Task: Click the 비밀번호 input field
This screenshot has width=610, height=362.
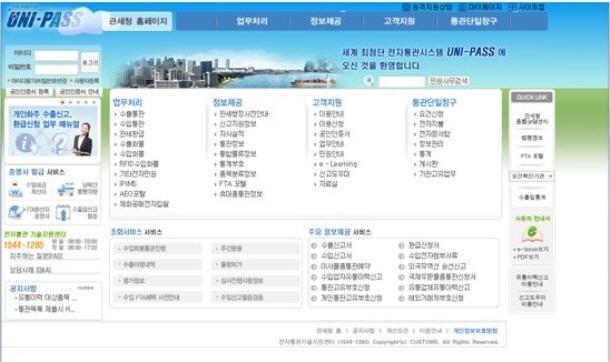Action: (56, 69)
